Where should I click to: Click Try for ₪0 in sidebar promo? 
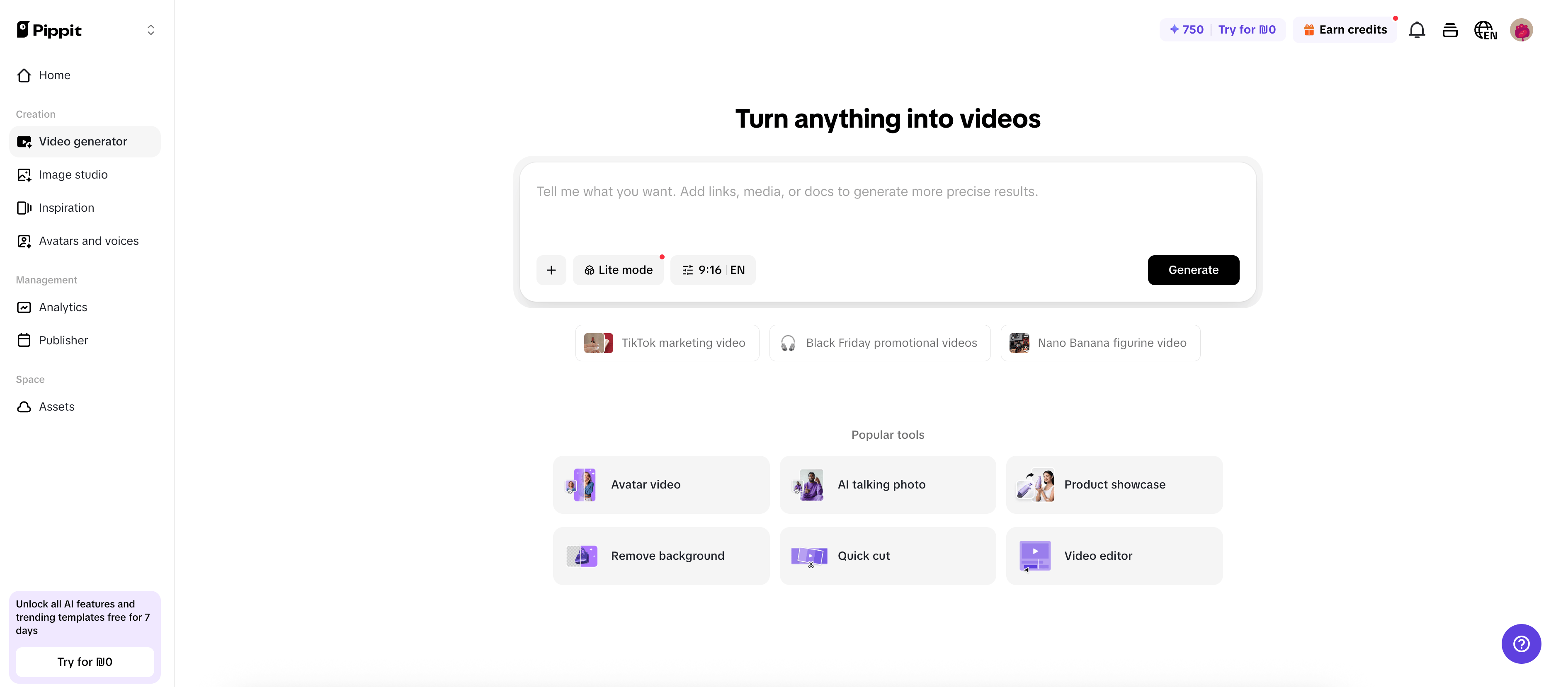(85, 661)
